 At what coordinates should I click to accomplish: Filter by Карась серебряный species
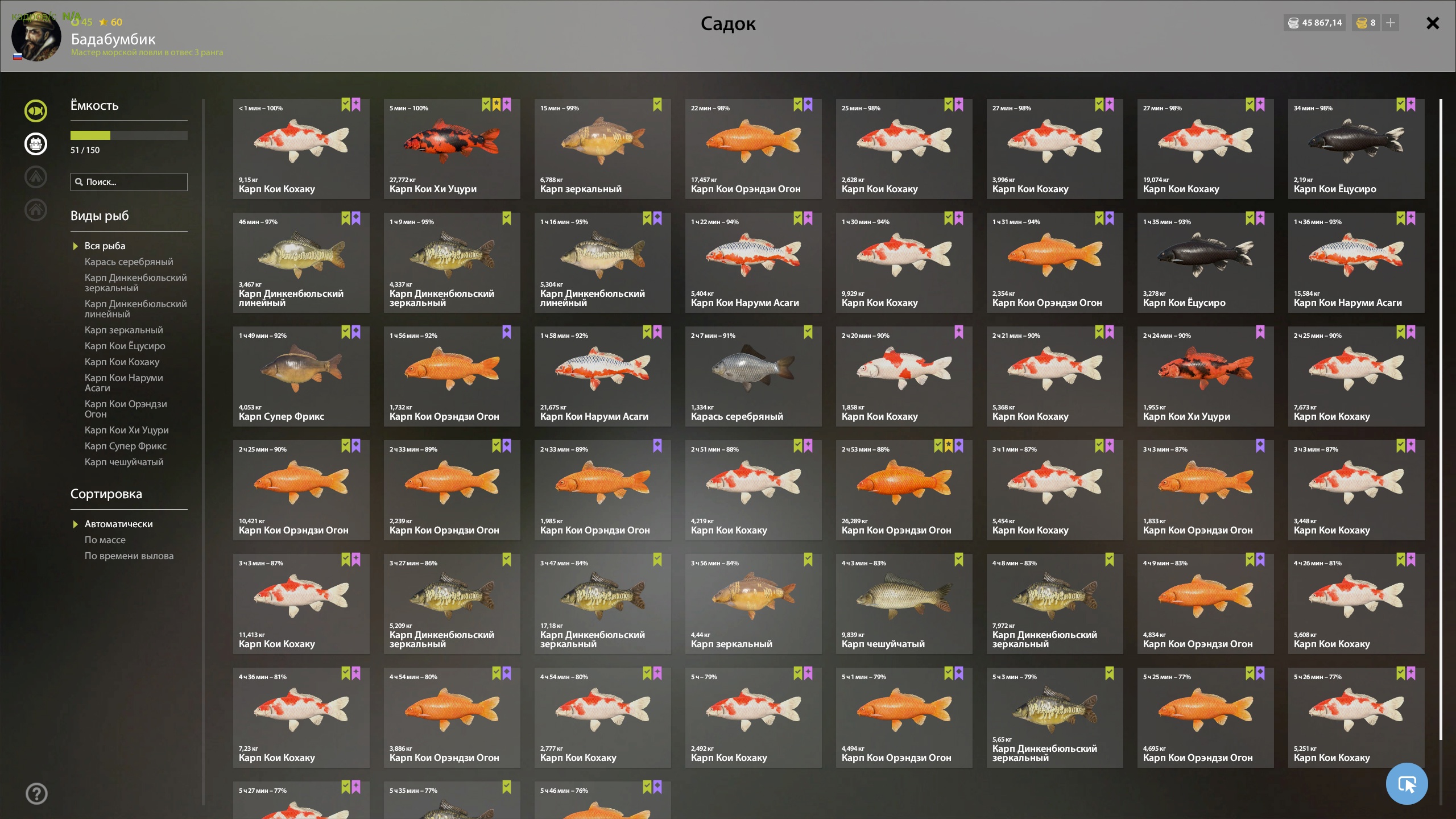point(129,262)
